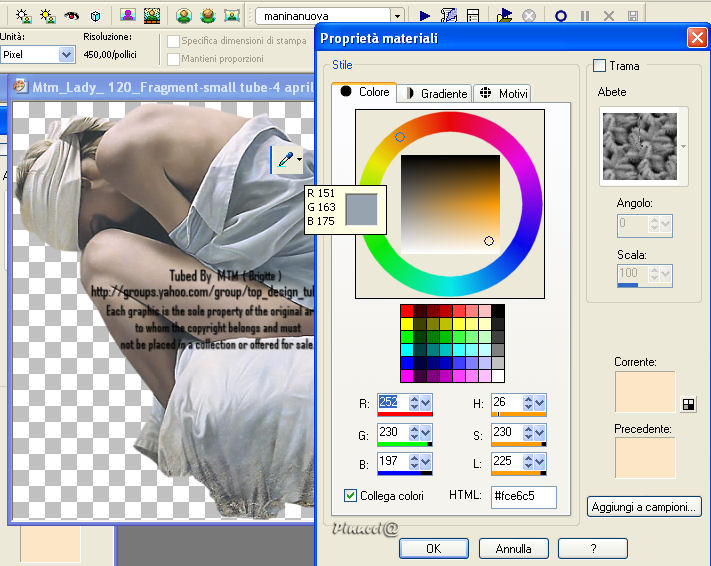The image size is (711, 566).
Task: Toggle the Mantieni proporzioni checkbox
Action: pos(174,59)
